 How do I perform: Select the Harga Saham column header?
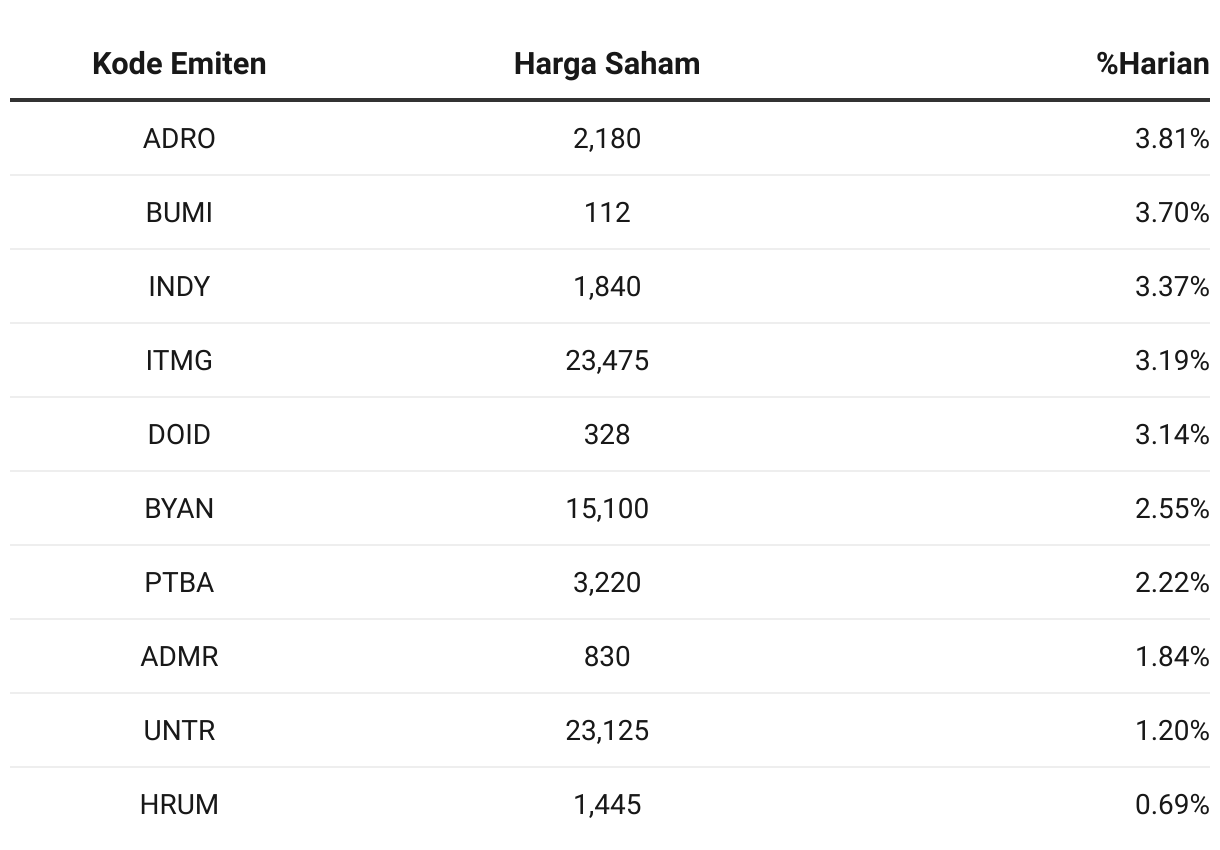tap(607, 64)
